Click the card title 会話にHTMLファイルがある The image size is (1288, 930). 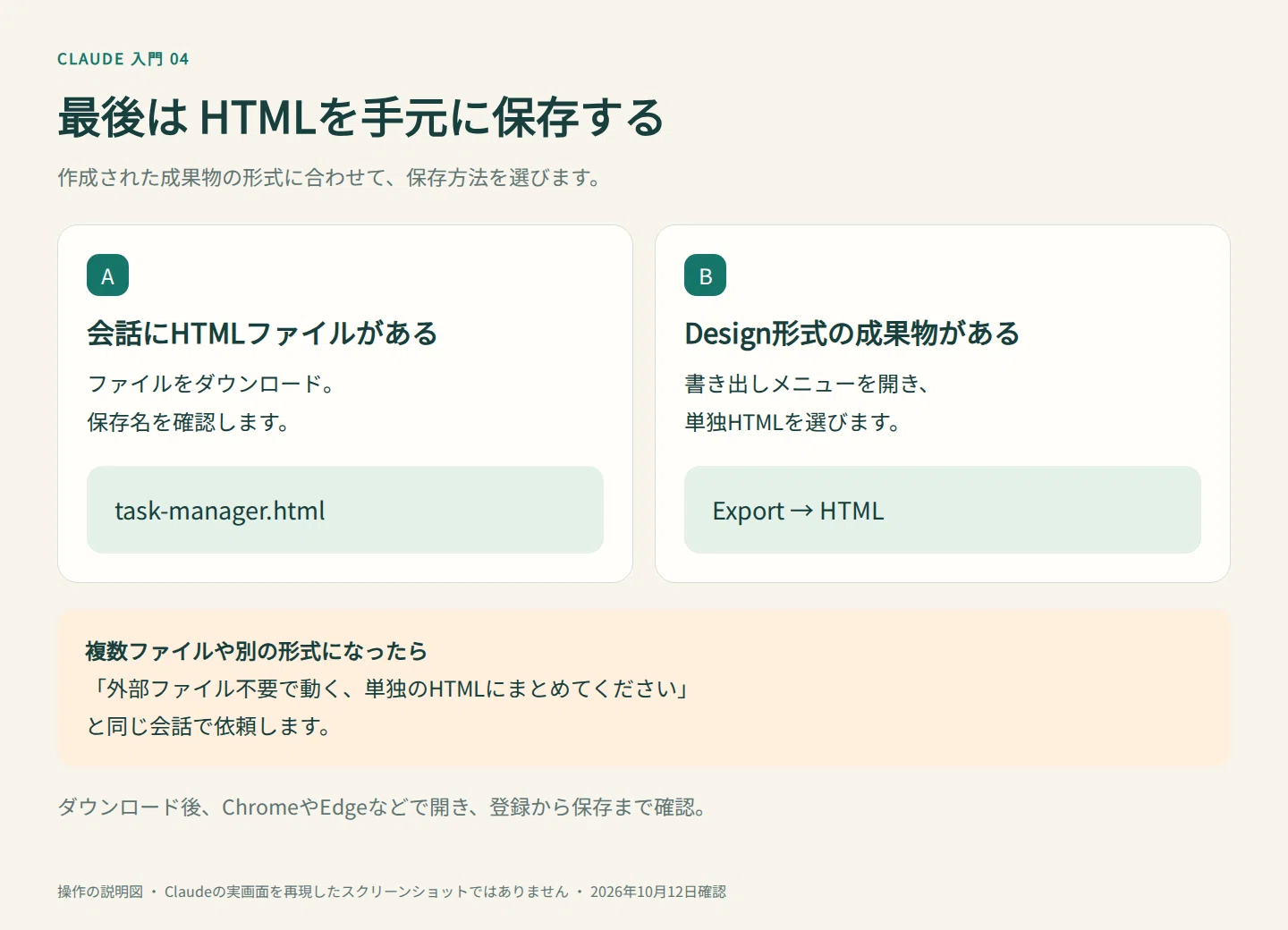click(262, 334)
